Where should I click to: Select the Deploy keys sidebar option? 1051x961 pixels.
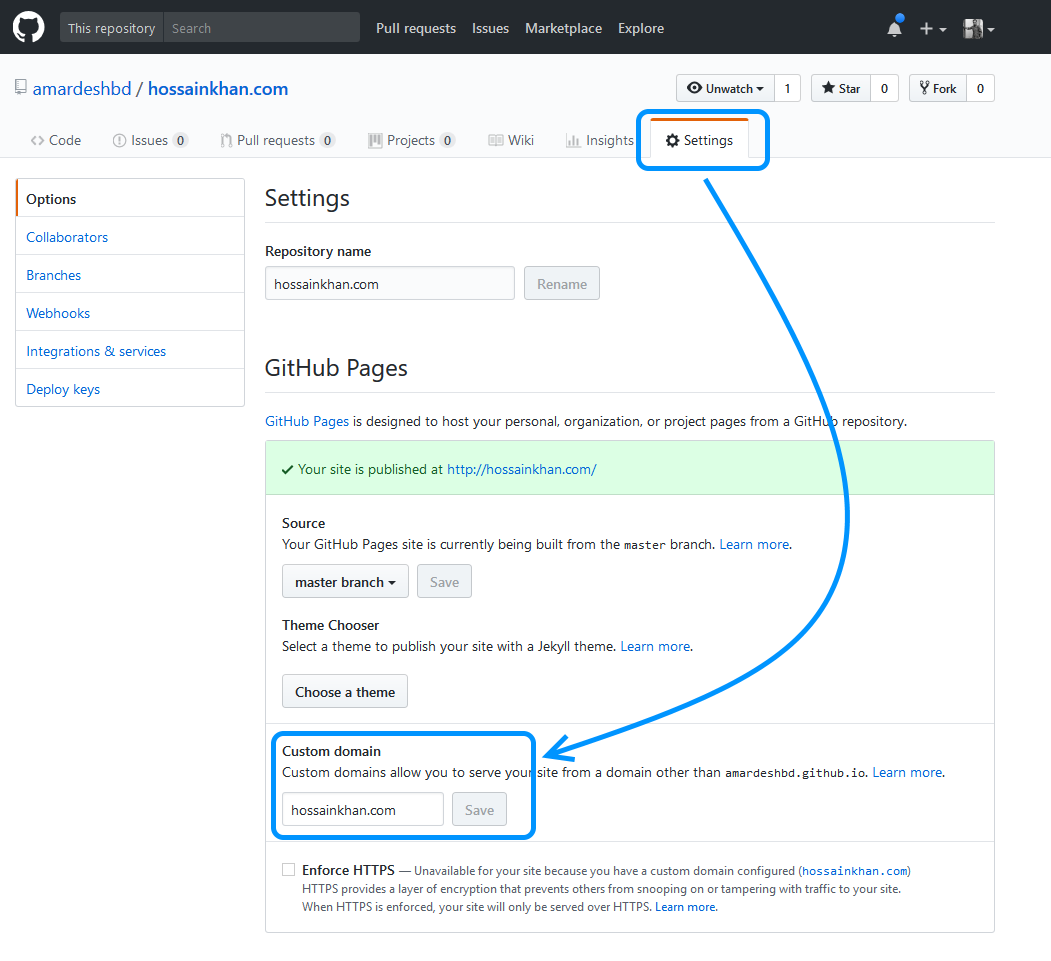coord(62,389)
